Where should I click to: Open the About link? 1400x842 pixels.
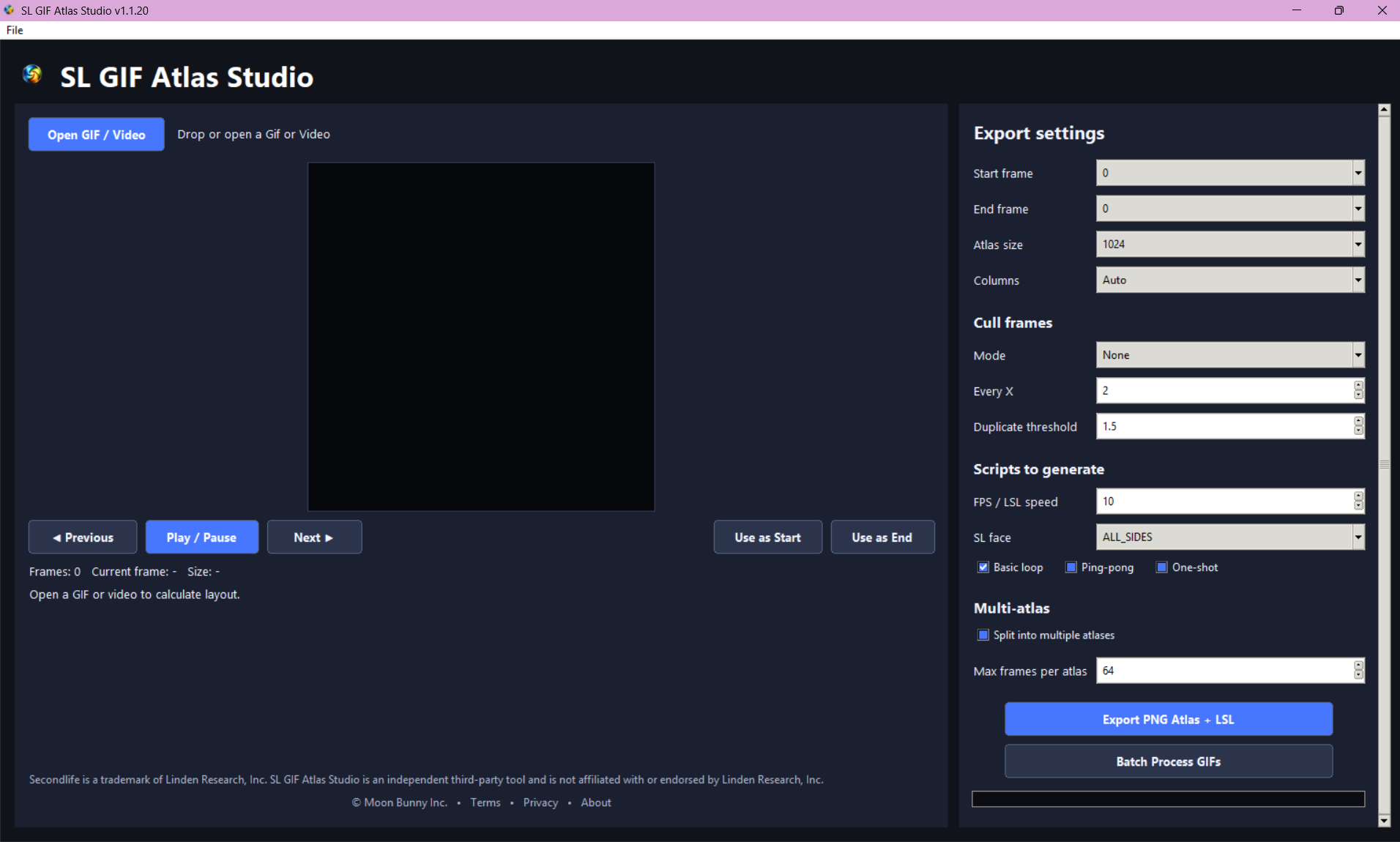(x=596, y=802)
